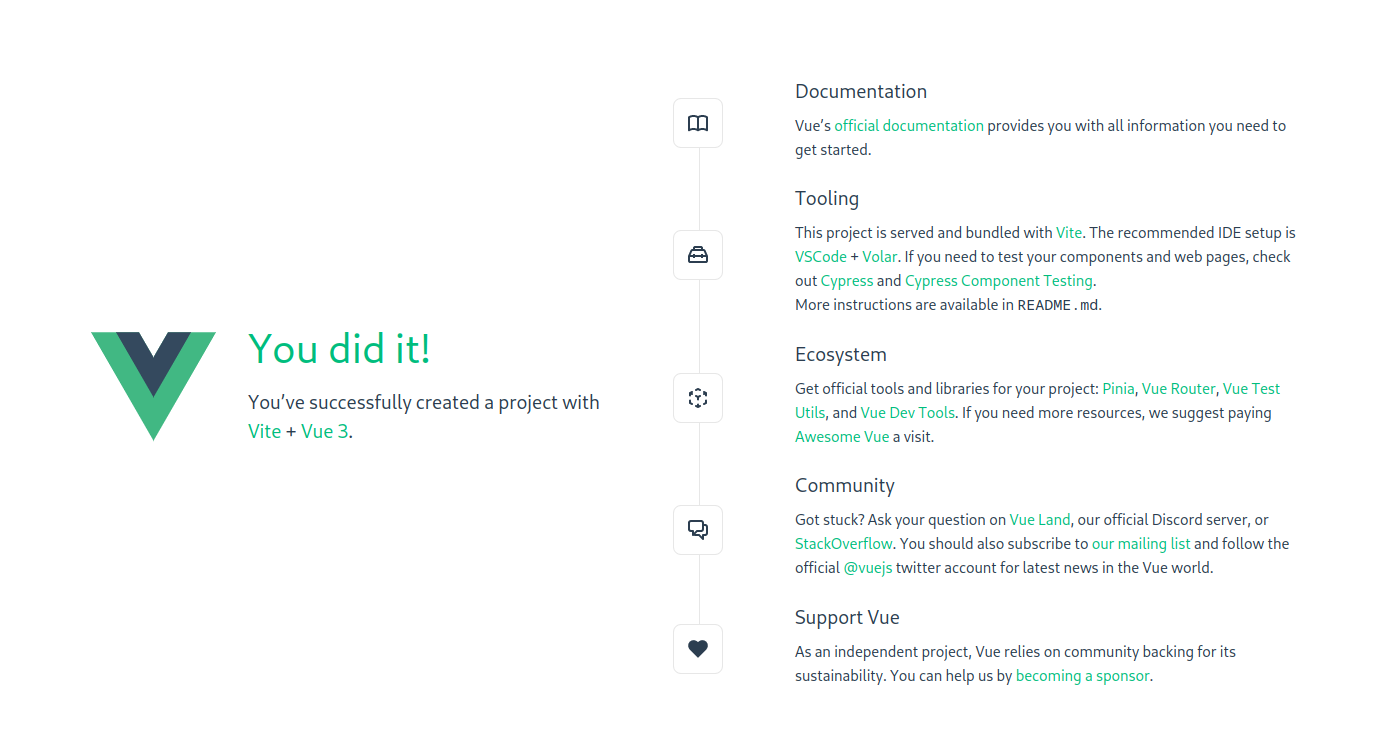This screenshot has height=747, width=1390.
Task: Click the Support Vue heart icon
Action: coord(697,648)
